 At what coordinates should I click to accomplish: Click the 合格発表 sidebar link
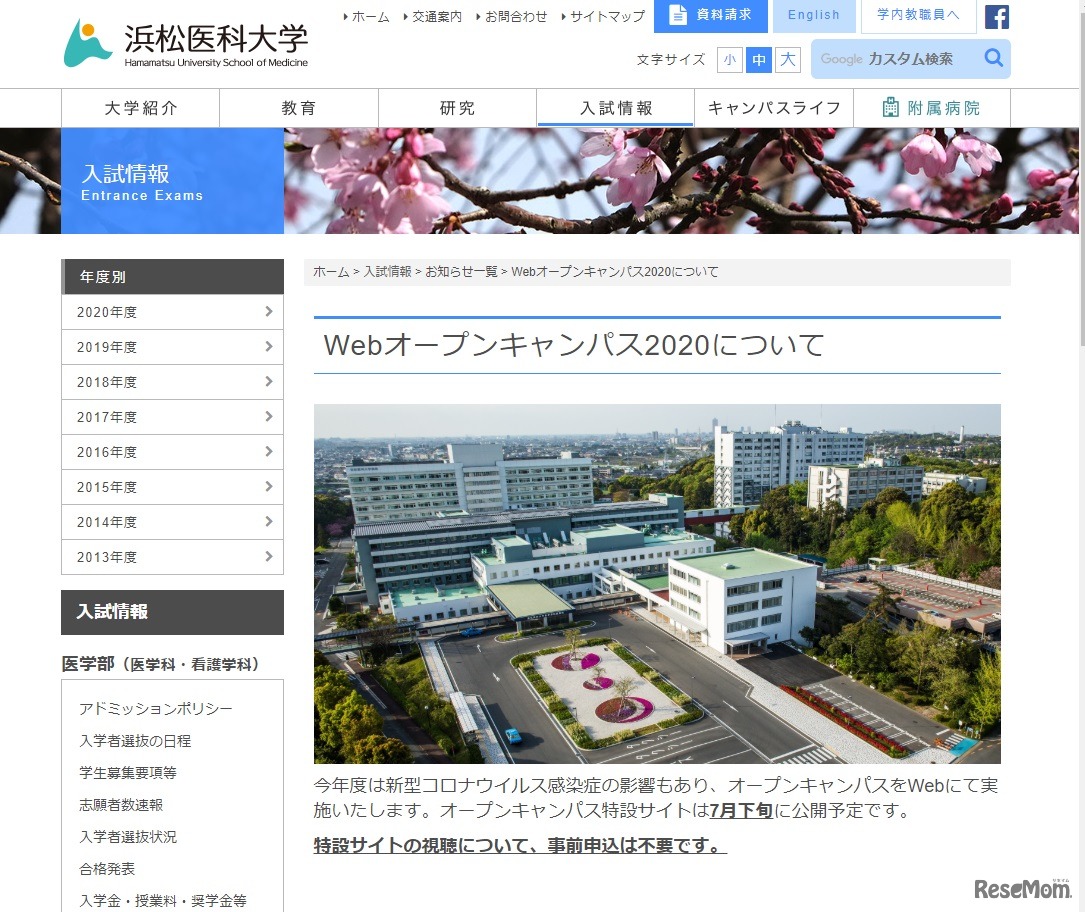pos(107,868)
